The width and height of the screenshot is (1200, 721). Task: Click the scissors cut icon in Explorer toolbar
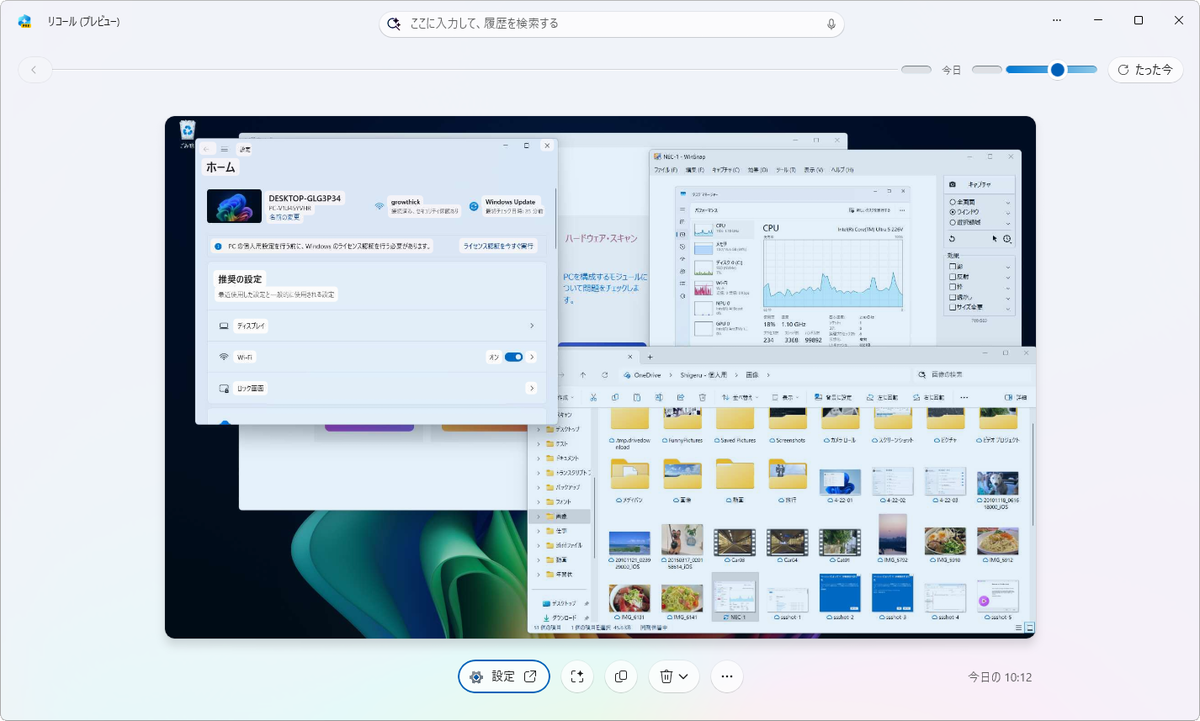pyautogui.click(x=593, y=397)
